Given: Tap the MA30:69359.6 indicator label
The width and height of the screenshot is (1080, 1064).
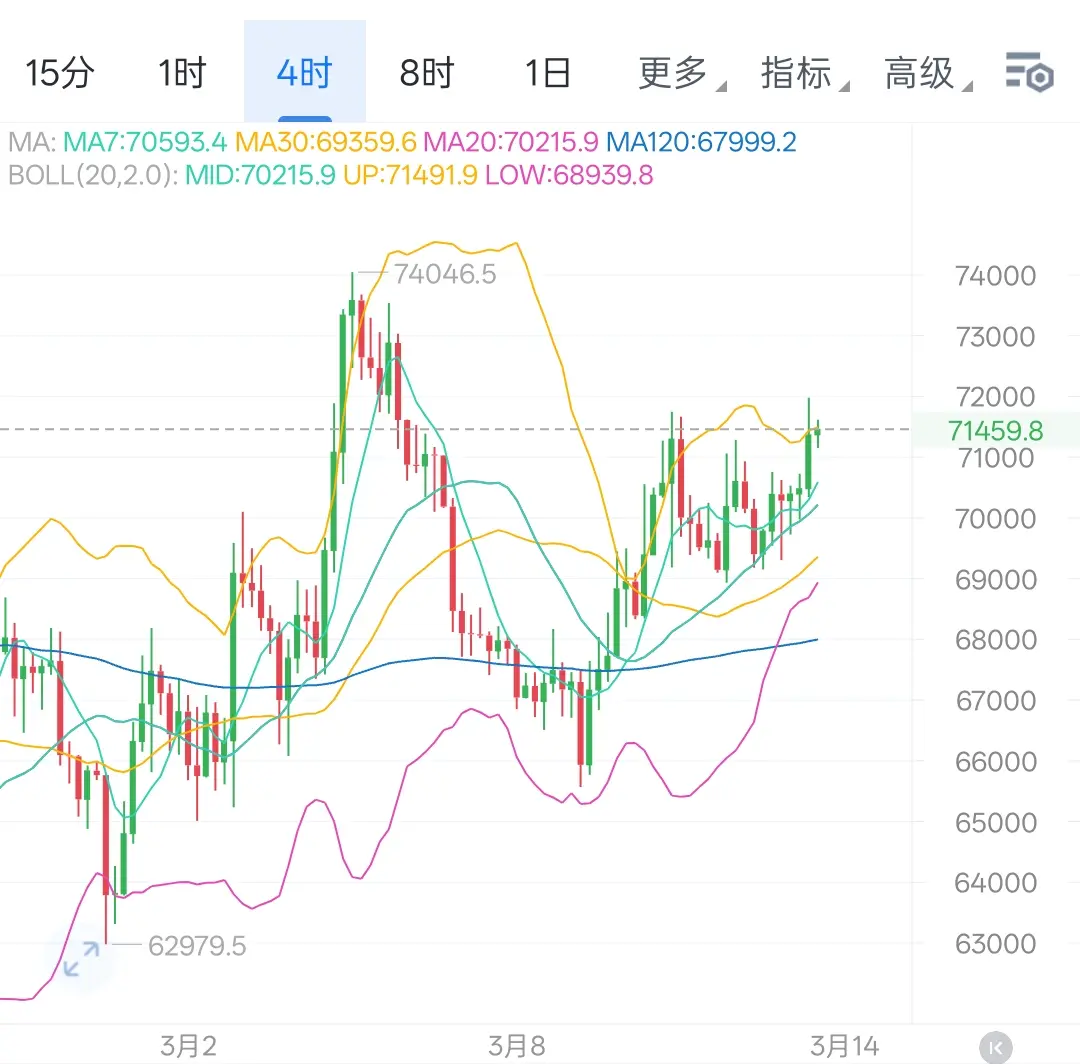Looking at the screenshot, I should click(x=326, y=143).
